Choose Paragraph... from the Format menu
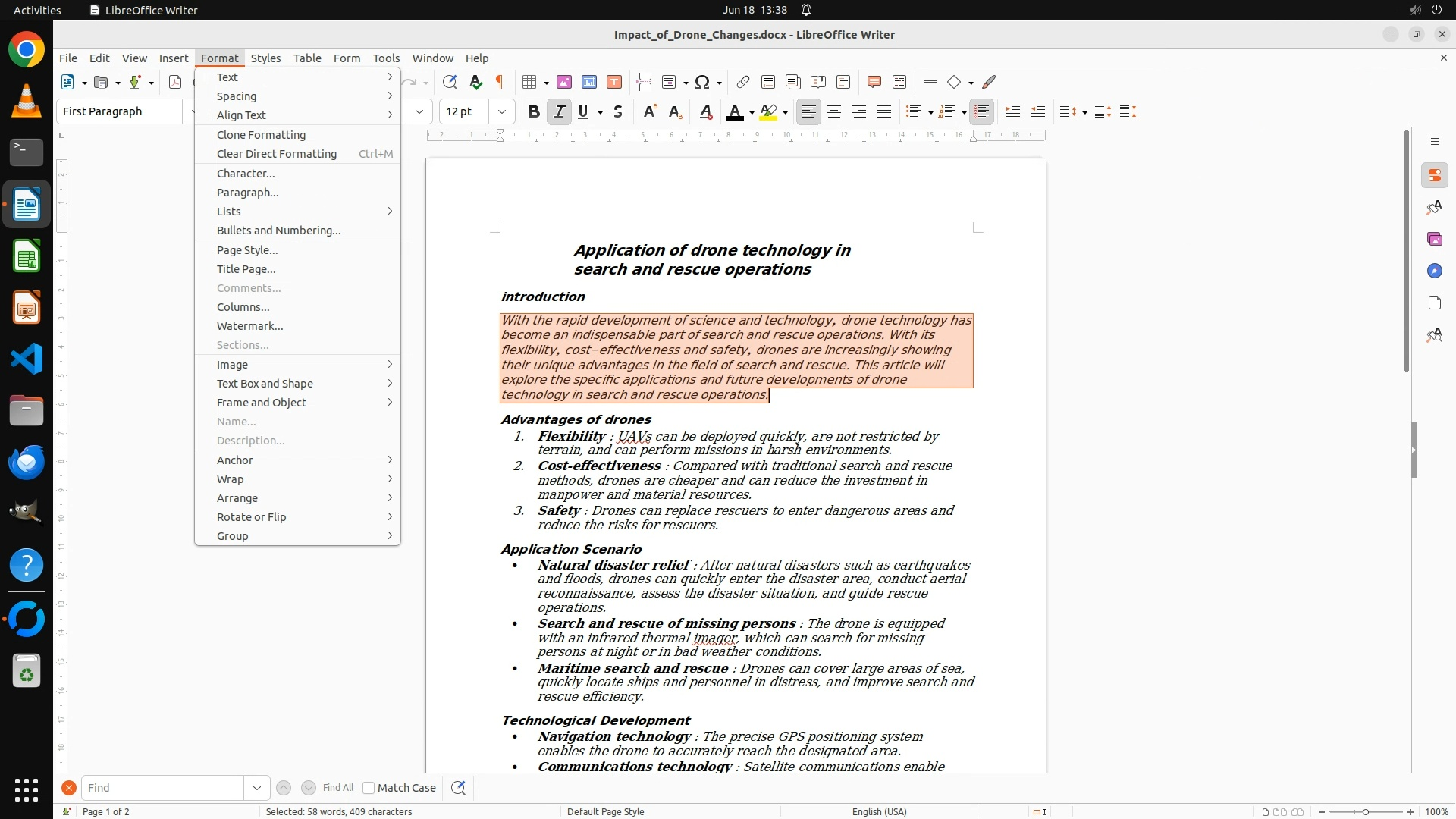The image size is (1456, 819). pos(247,192)
